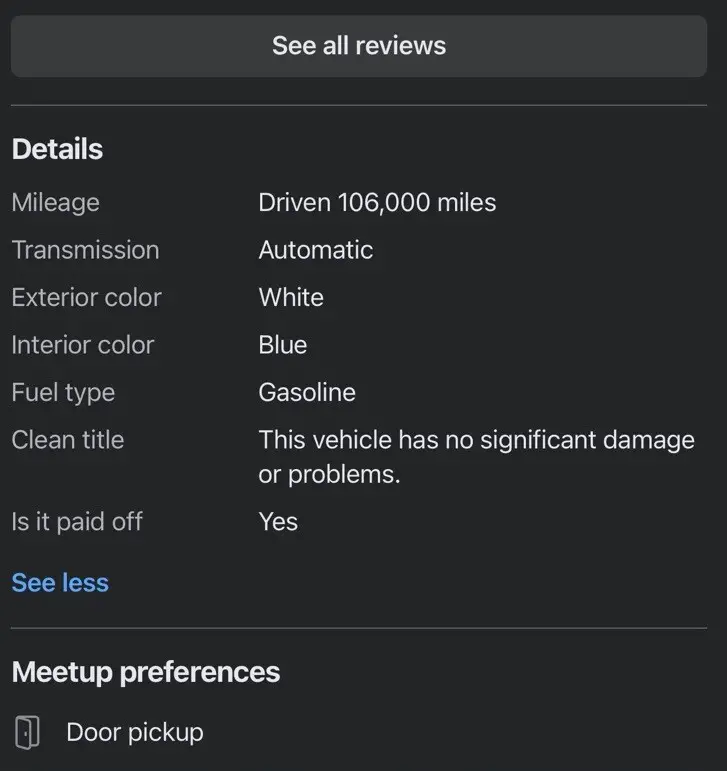727x771 pixels.
Task: Click the Fuel type label
Action: tap(63, 393)
